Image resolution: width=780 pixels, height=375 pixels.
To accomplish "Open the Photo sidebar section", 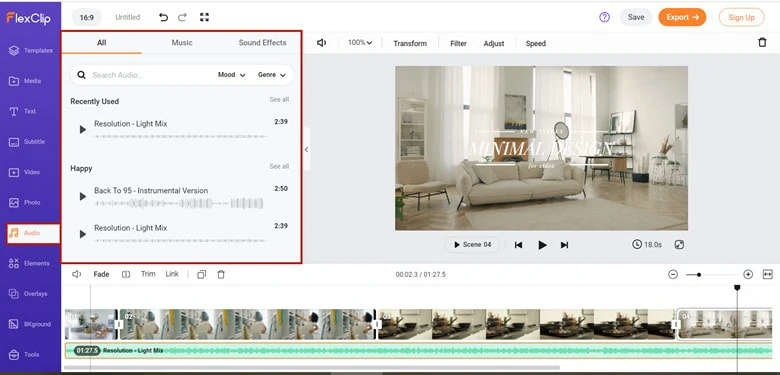I will [25, 202].
